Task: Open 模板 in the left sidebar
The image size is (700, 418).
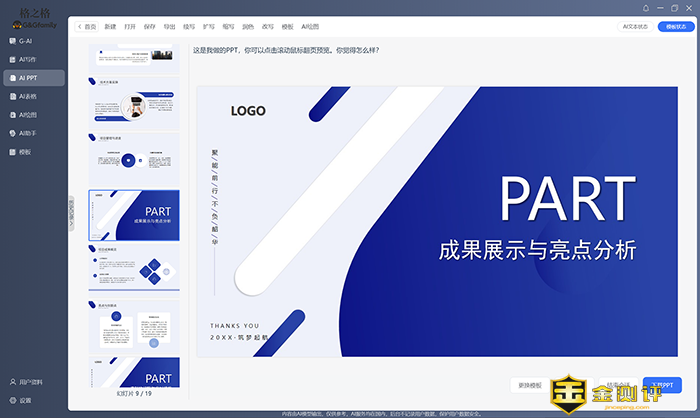Action: tap(25, 152)
